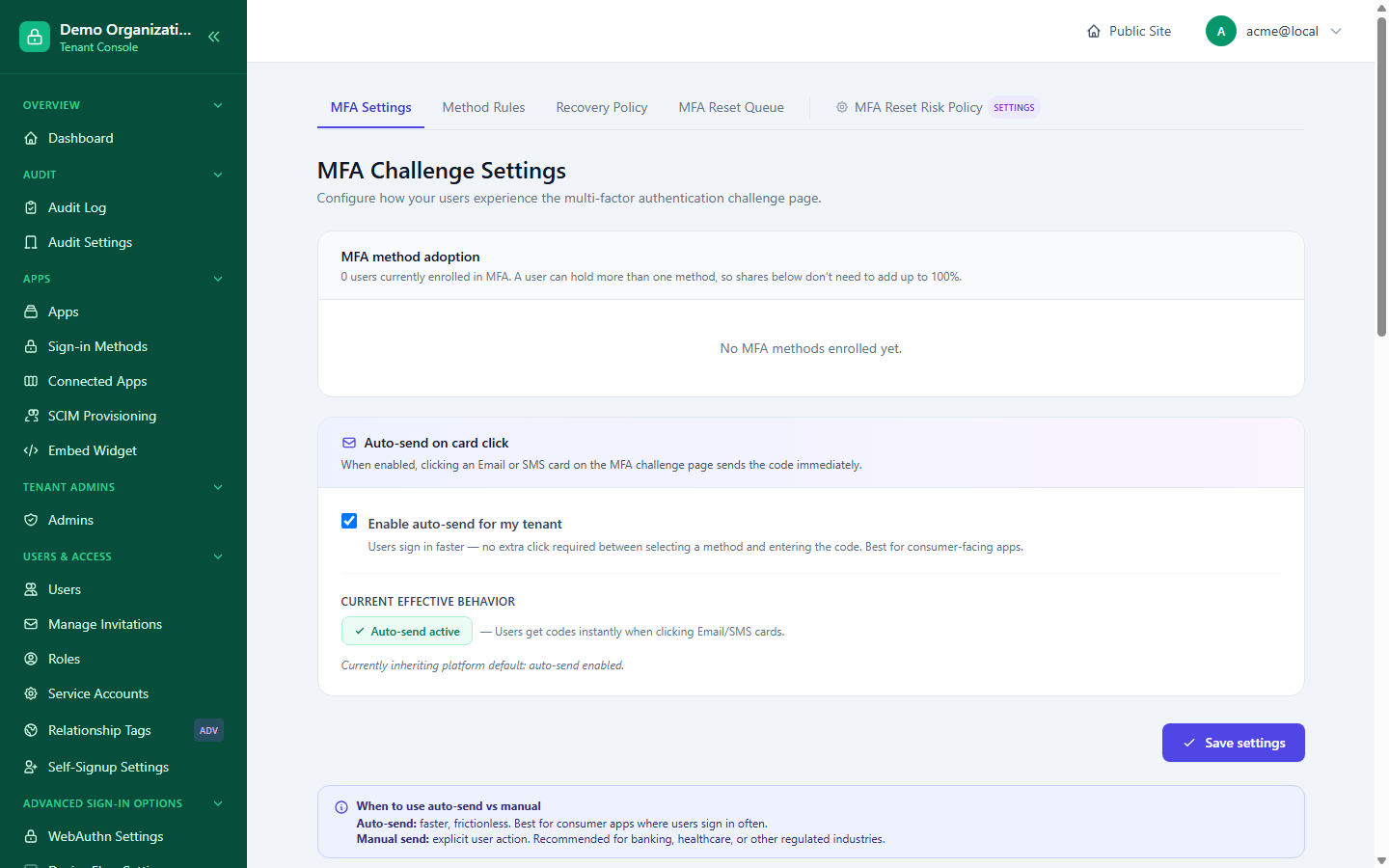
Task: Go to the MFA Reset Queue tab
Action: (x=731, y=107)
